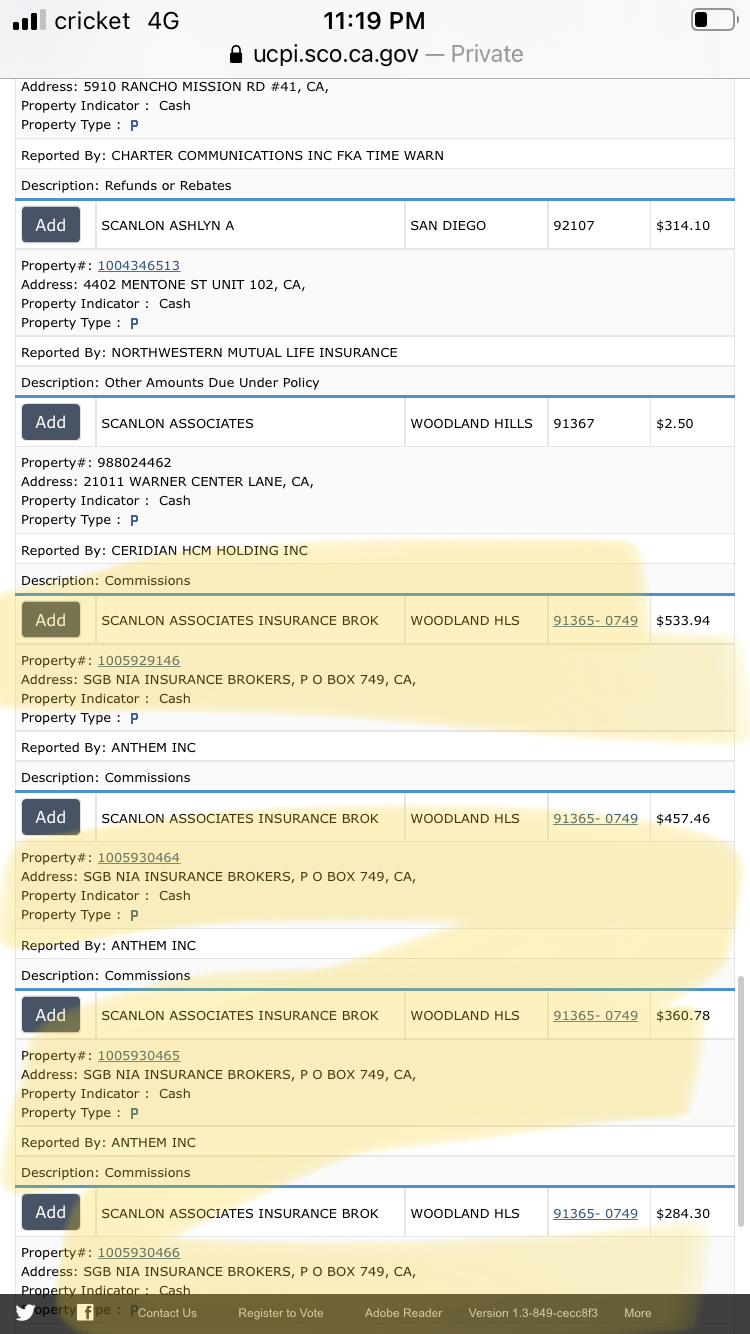Open property number 1005929146 link
The height and width of the screenshot is (1334, 750).
pyautogui.click(x=138, y=660)
